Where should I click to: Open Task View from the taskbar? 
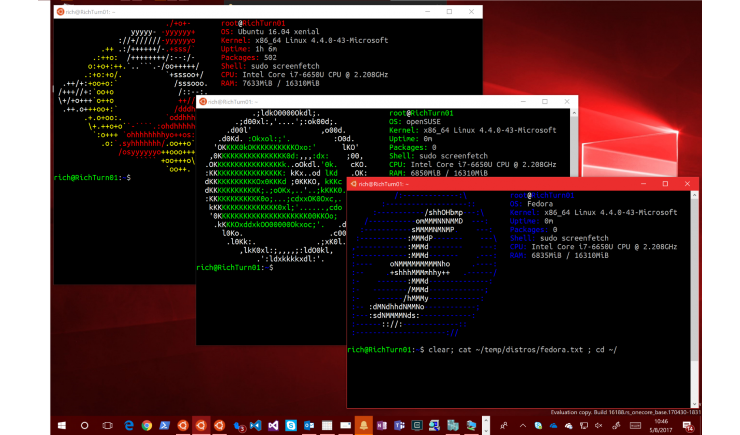(107, 425)
